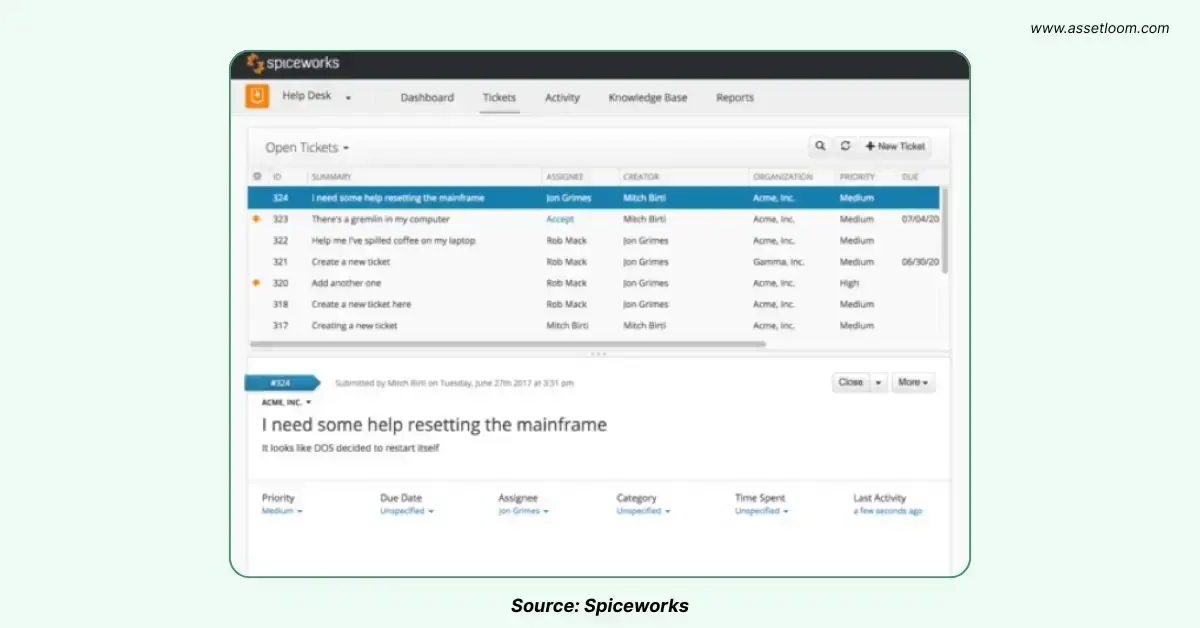This screenshot has height=628, width=1200.
Task: Create a ticket with New Ticket button
Action: [x=895, y=146]
